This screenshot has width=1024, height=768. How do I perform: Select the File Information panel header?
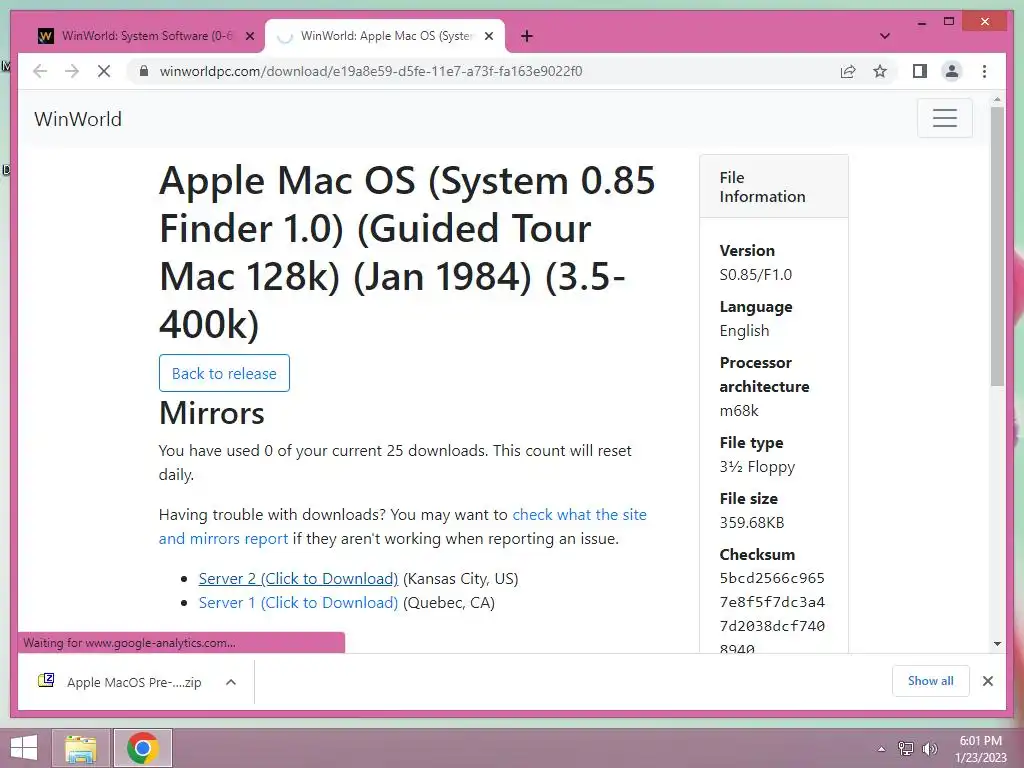point(774,187)
